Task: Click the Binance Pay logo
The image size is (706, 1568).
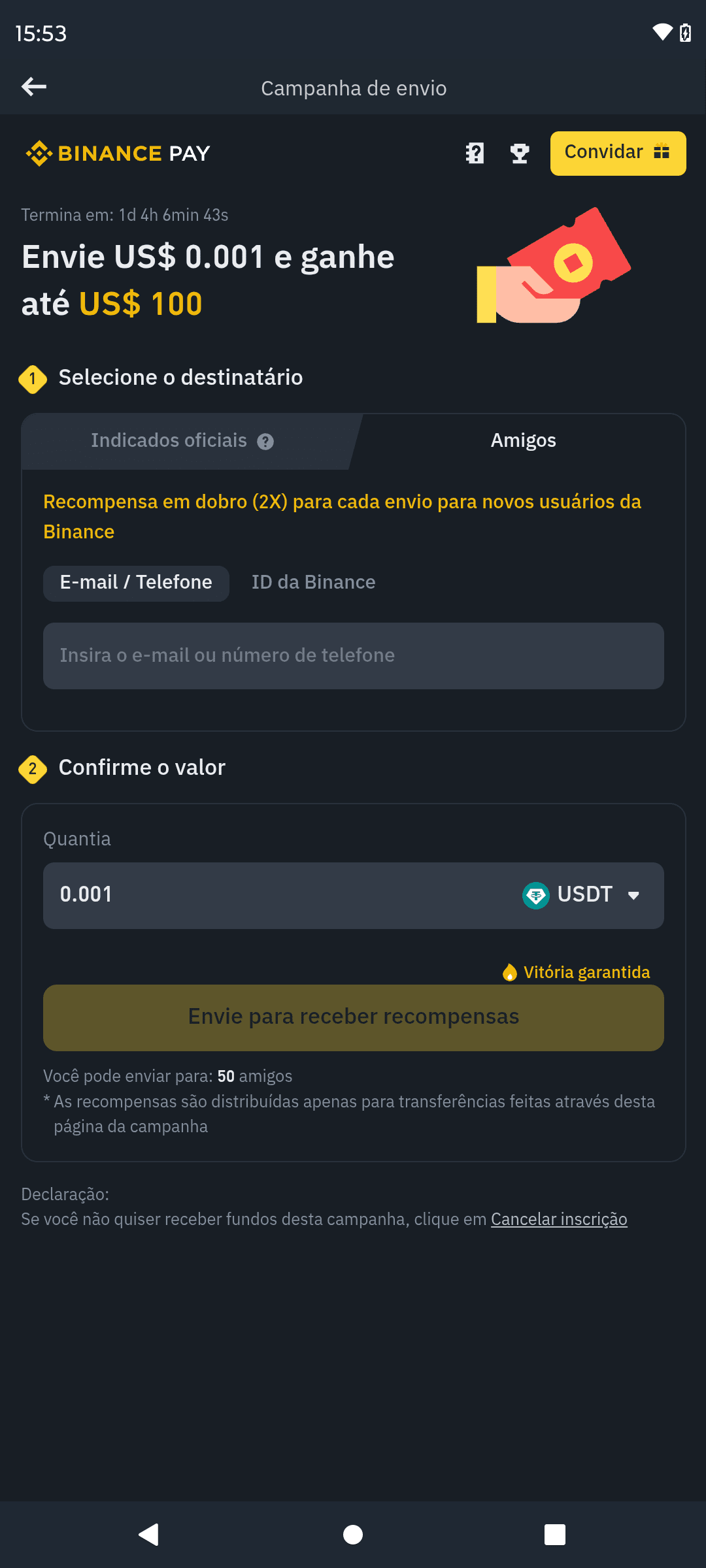Action: [x=118, y=154]
